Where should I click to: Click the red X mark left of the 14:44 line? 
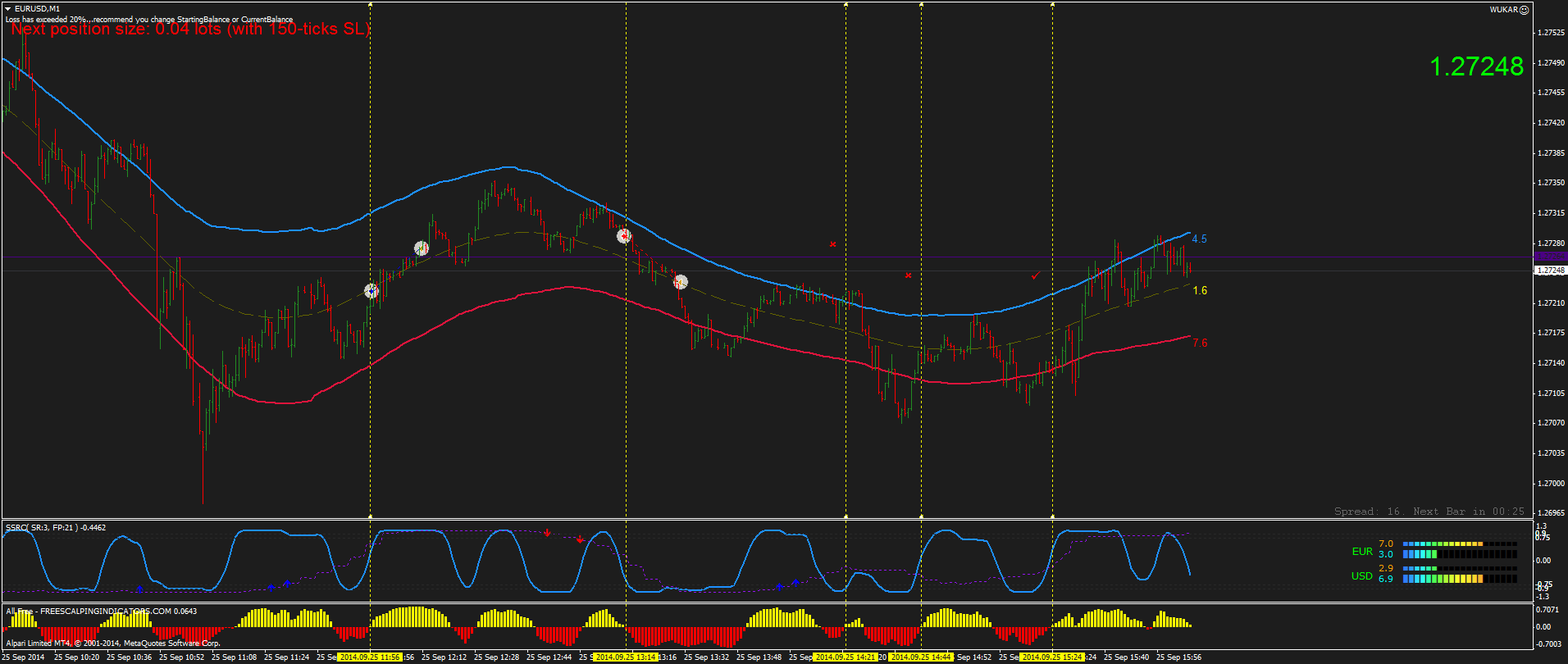pyautogui.click(x=908, y=275)
